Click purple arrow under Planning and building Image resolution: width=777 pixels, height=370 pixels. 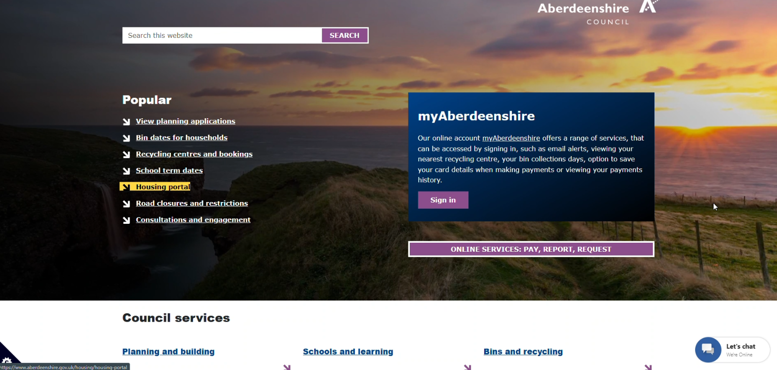tap(286, 368)
